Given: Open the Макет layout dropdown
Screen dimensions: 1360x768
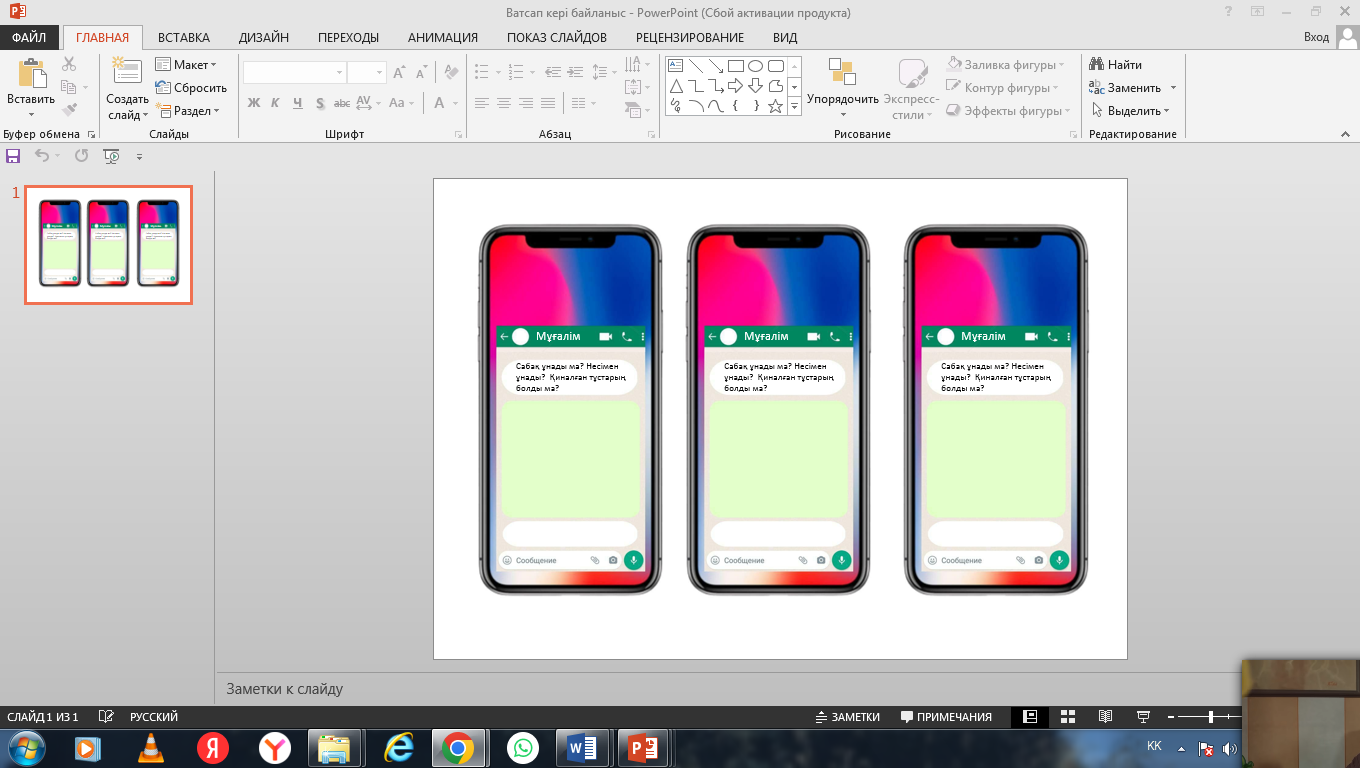Looking at the screenshot, I should pos(186,65).
